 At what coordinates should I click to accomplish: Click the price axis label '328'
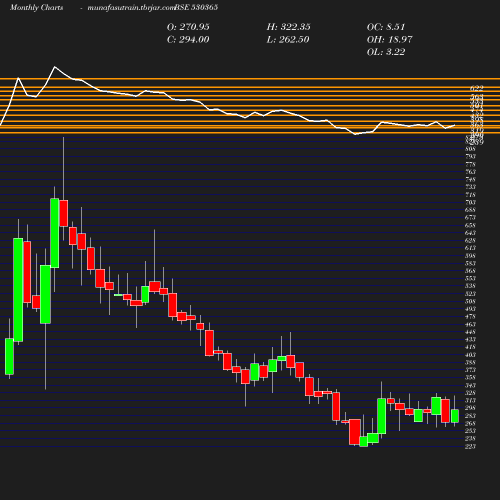coord(470,393)
